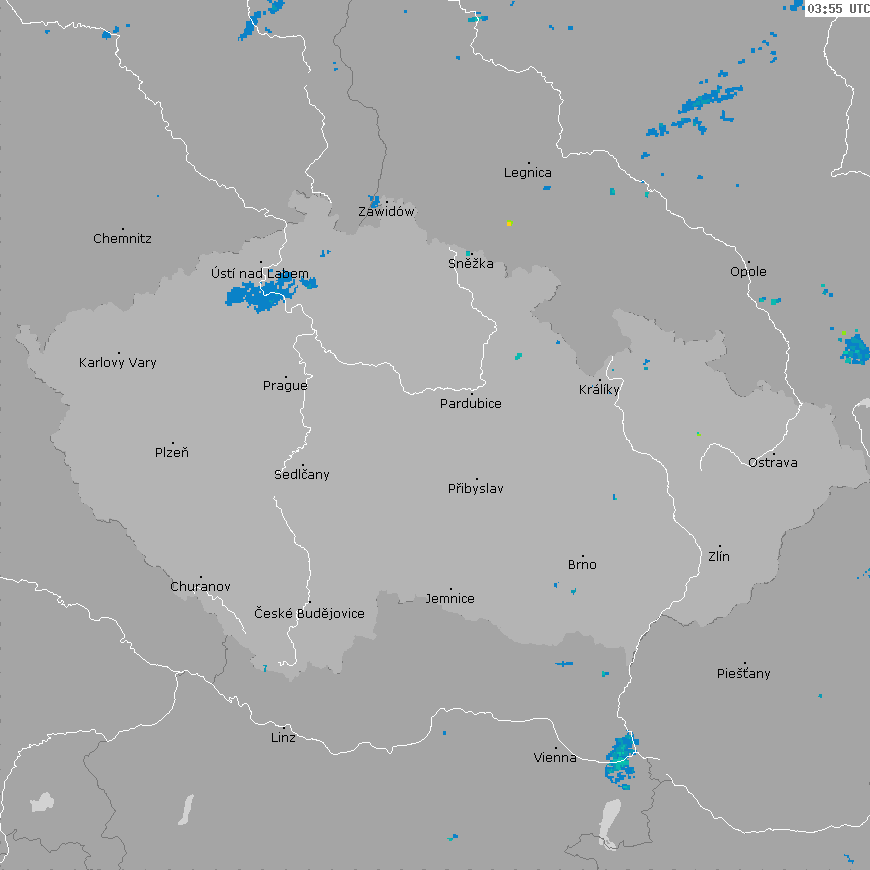870x870 pixels.
Task: Click the blue radar echo east of Vienna
Action: tap(621, 755)
